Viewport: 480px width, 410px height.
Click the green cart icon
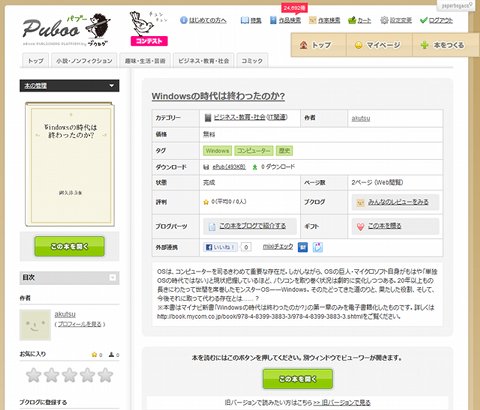pos(352,20)
